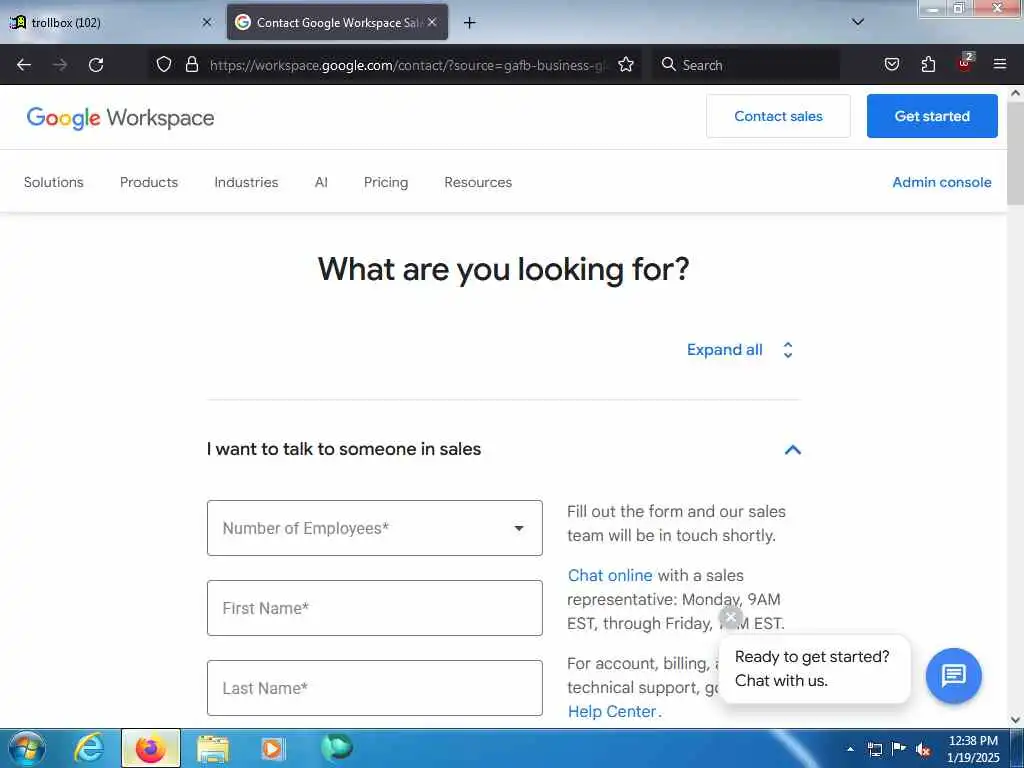Open the Industries menu

coord(246,182)
